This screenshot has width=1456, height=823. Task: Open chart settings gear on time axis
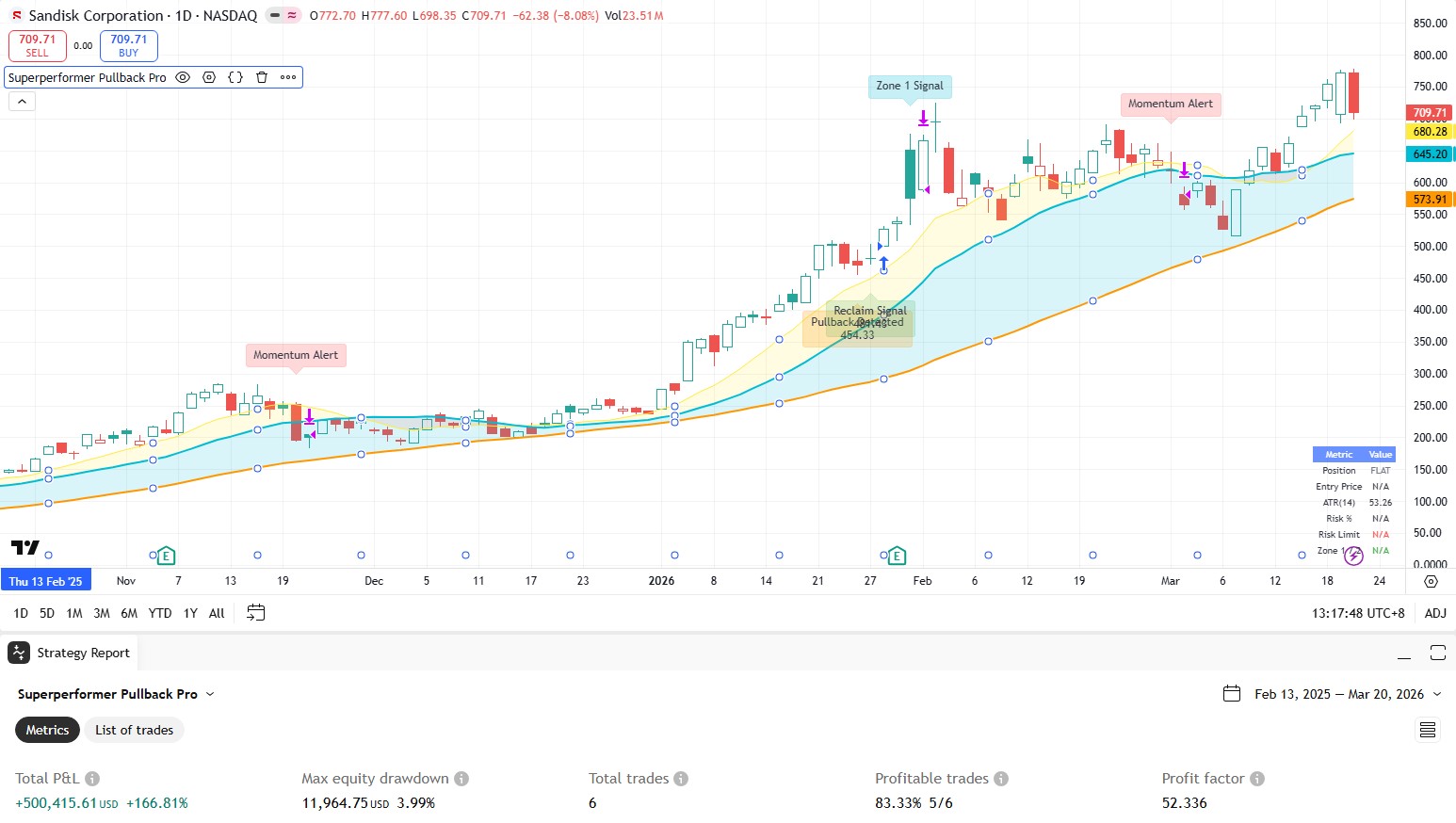tap(1432, 581)
